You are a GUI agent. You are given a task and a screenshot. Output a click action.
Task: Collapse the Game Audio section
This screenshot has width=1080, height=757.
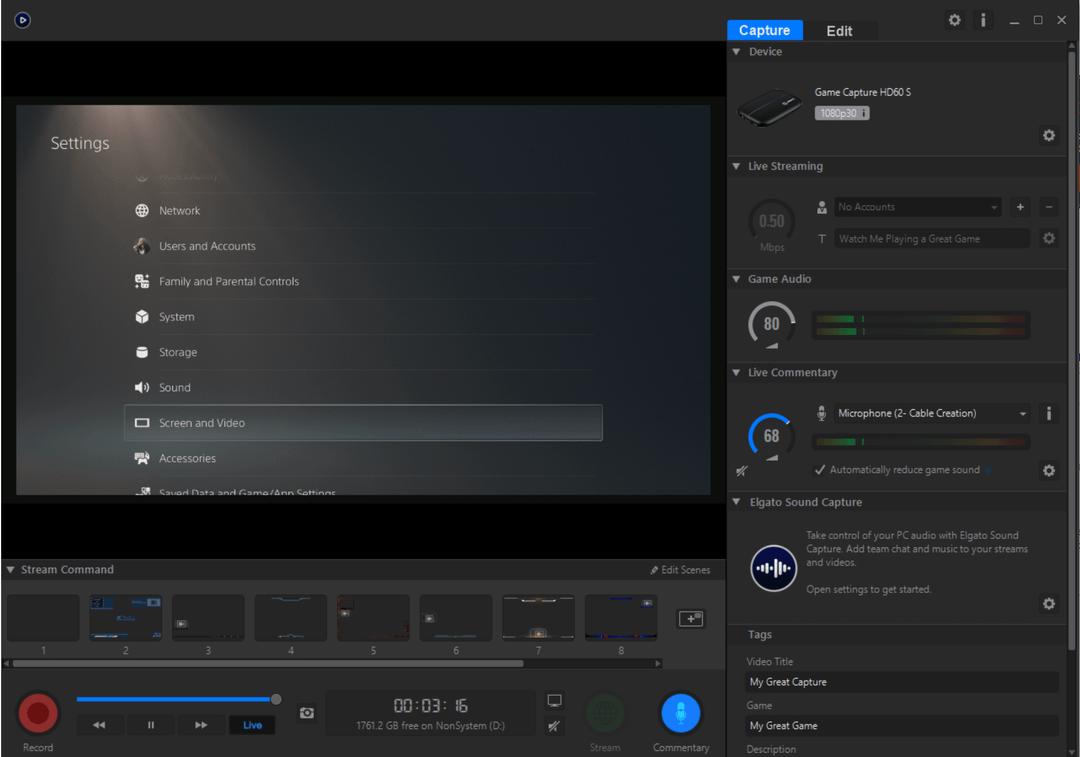coord(736,279)
